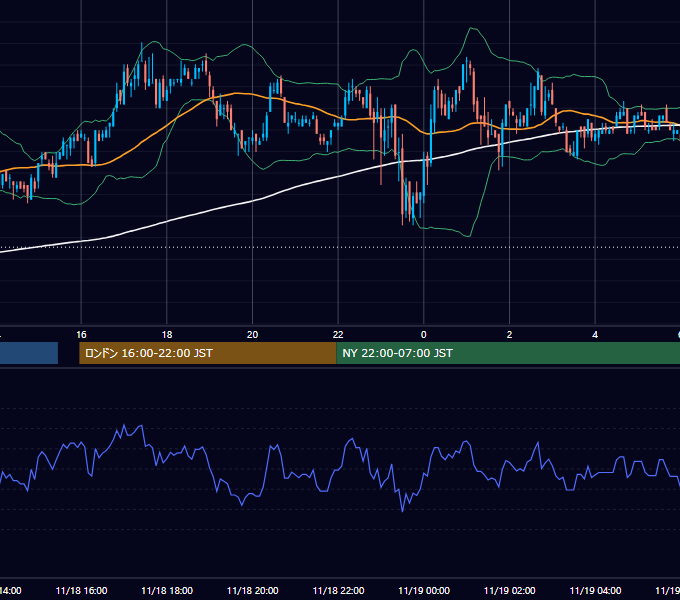Click the 0 hour axis label

[x=424, y=335]
